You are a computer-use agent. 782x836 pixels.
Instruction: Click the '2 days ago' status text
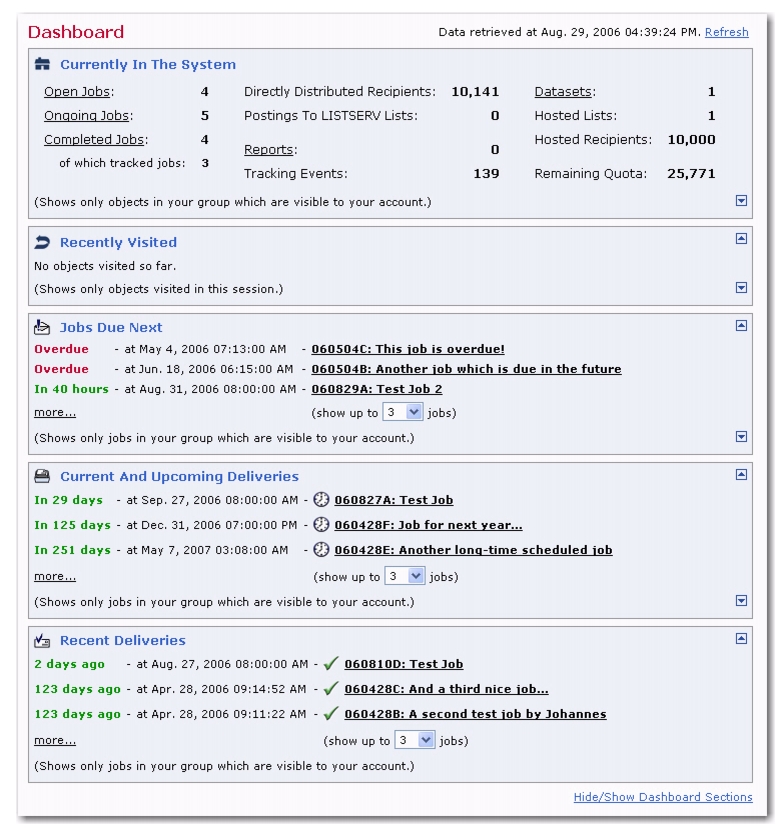[69, 664]
